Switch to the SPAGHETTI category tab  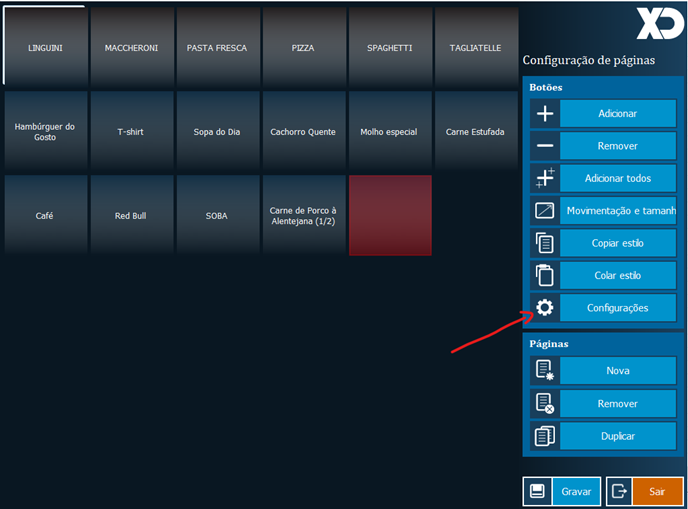click(390, 48)
